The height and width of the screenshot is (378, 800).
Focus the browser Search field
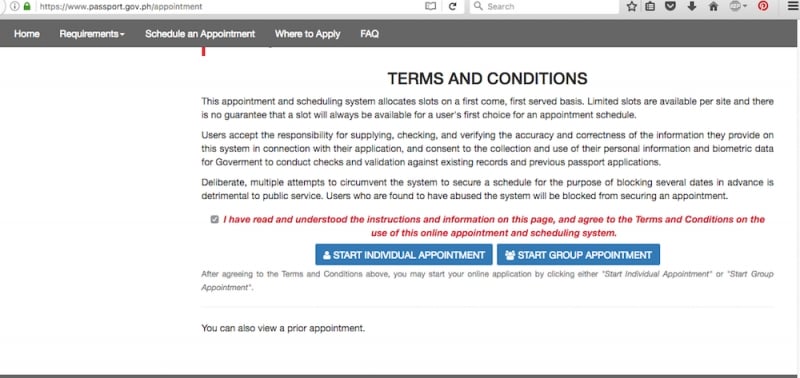coord(544,7)
